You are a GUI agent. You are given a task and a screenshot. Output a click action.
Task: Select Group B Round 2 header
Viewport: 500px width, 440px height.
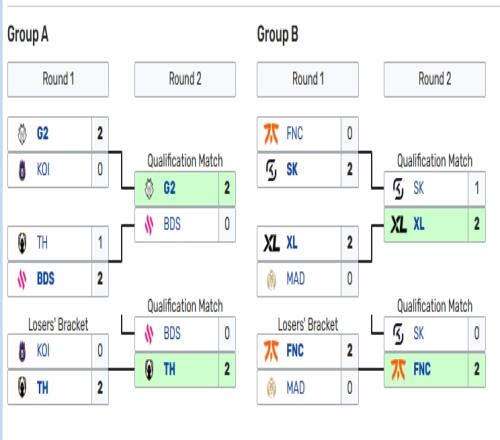click(435, 79)
